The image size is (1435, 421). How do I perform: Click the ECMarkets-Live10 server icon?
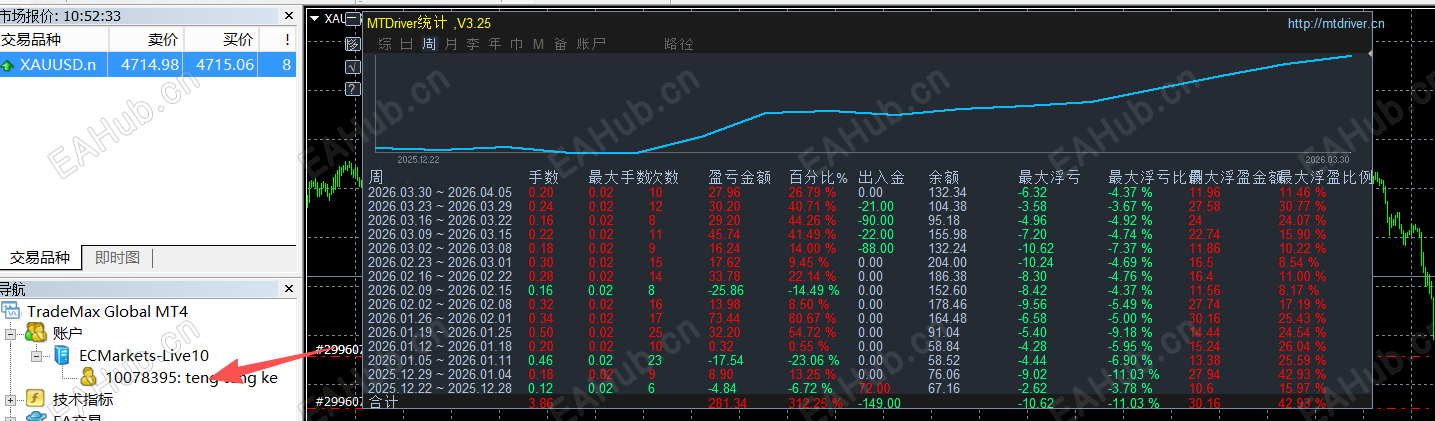pos(62,355)
